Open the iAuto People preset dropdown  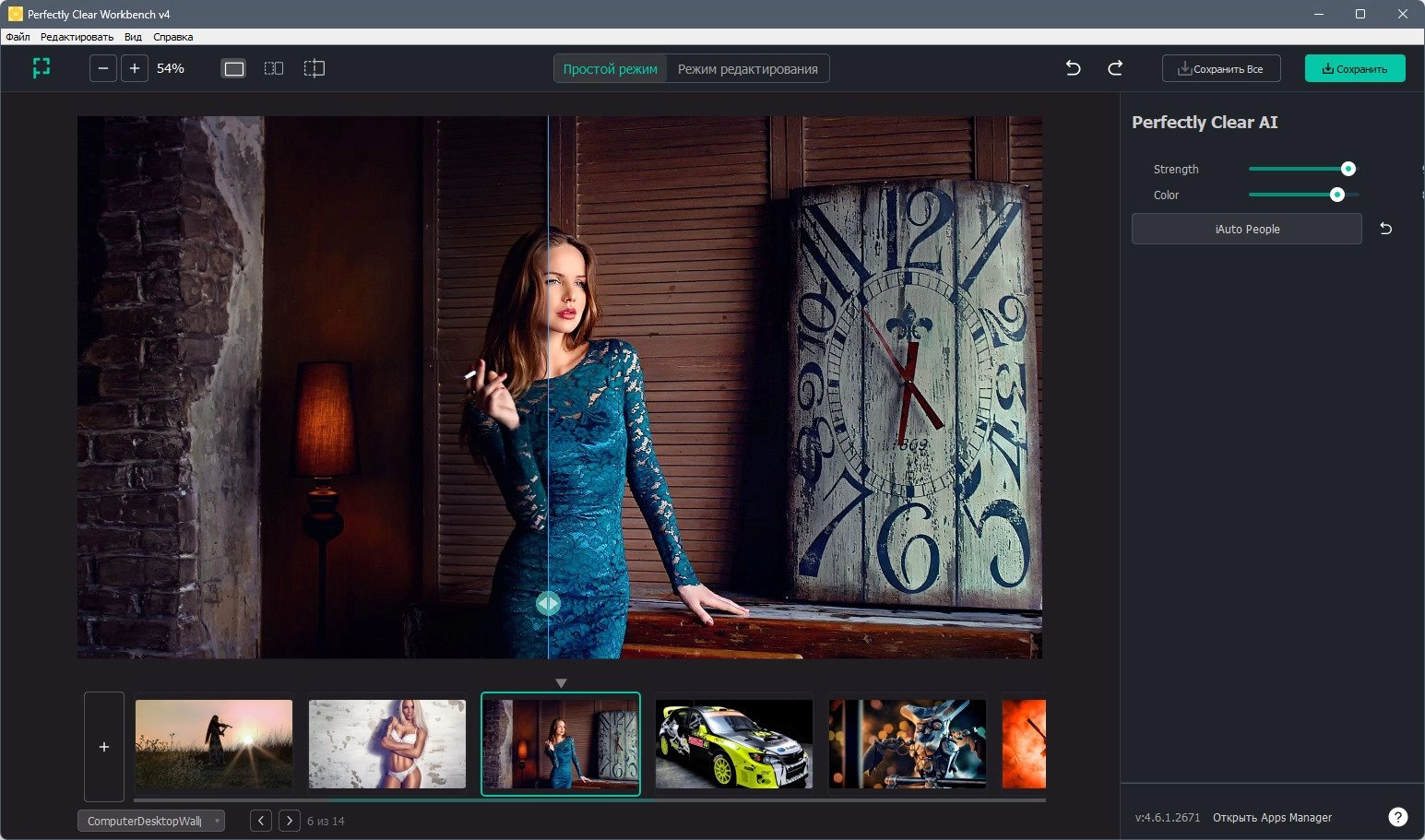[1247, 229]
